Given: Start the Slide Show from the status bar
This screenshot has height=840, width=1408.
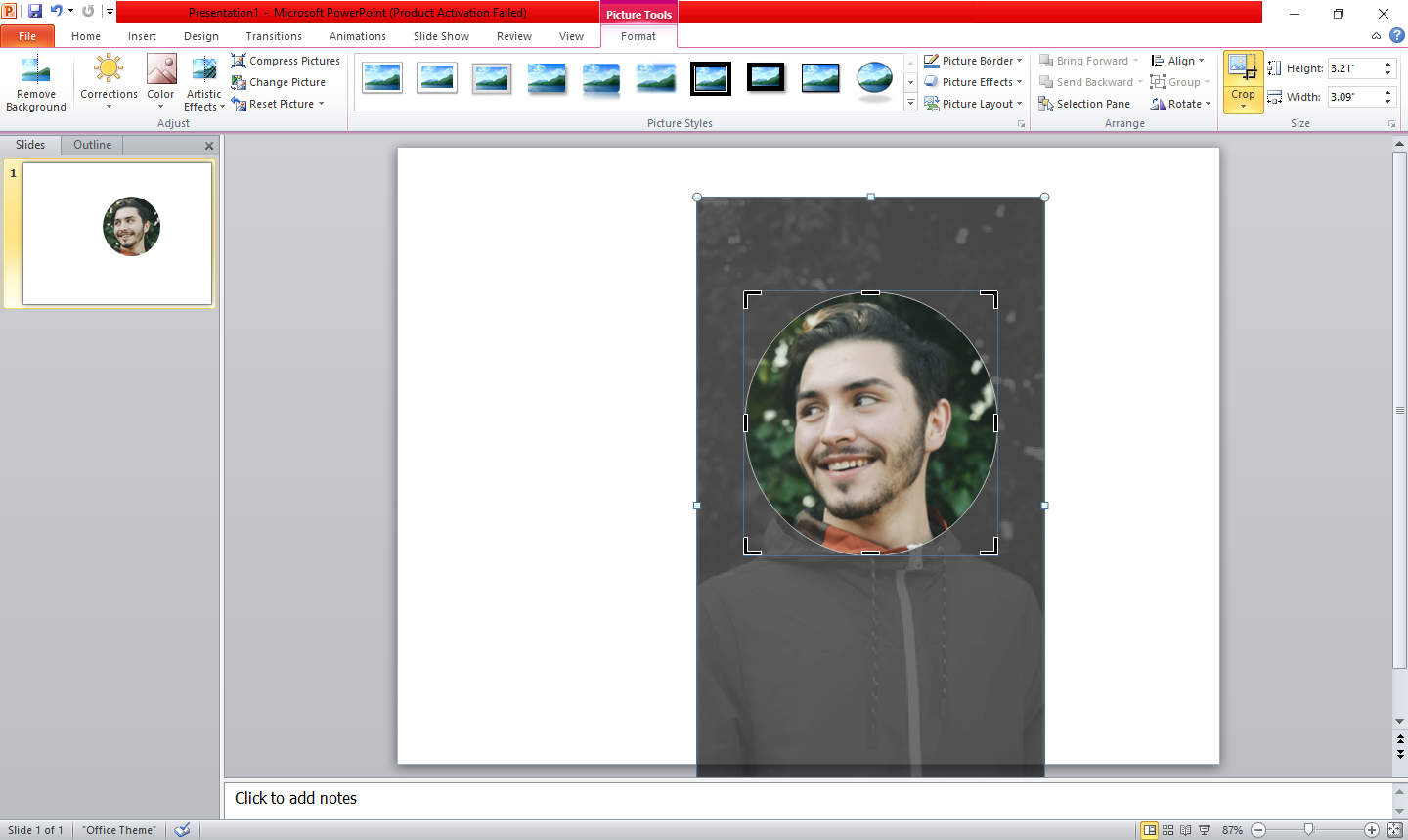Looking at the screenshot, I should tap(1205, 830).
